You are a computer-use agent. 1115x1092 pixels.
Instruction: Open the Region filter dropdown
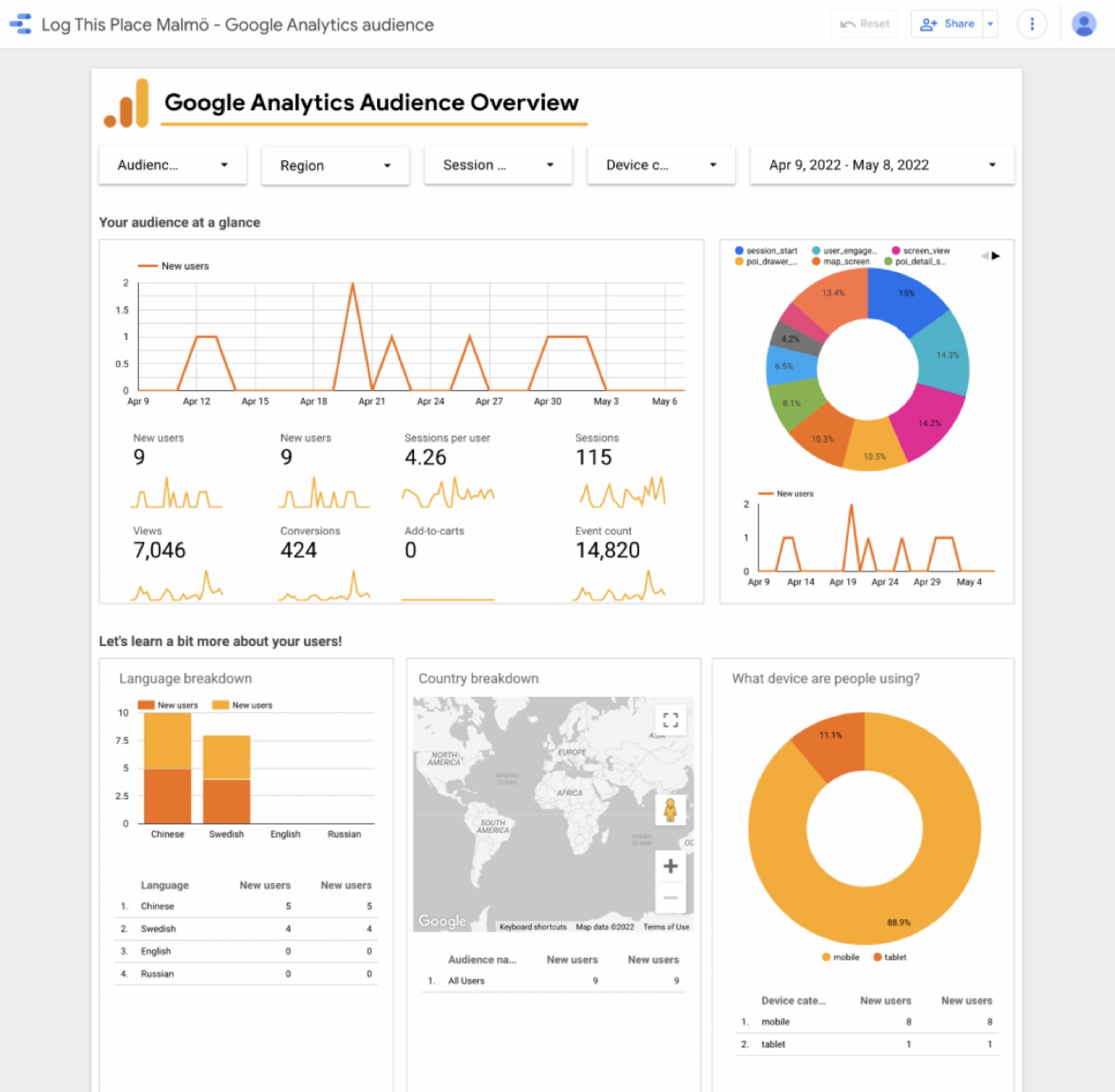tap(335, 166)
